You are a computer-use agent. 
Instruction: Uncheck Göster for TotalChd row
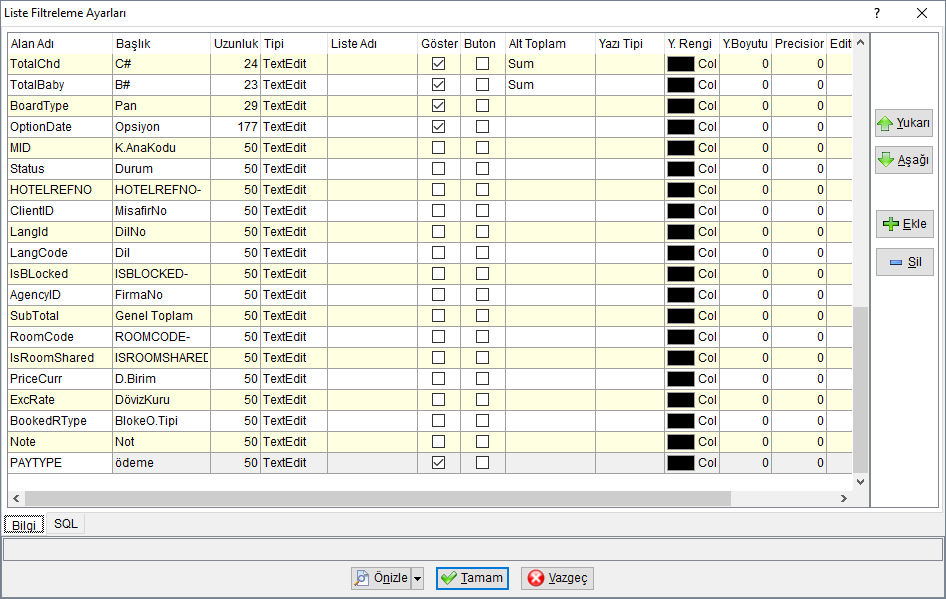pyautogui.click(x=439, y=63)
